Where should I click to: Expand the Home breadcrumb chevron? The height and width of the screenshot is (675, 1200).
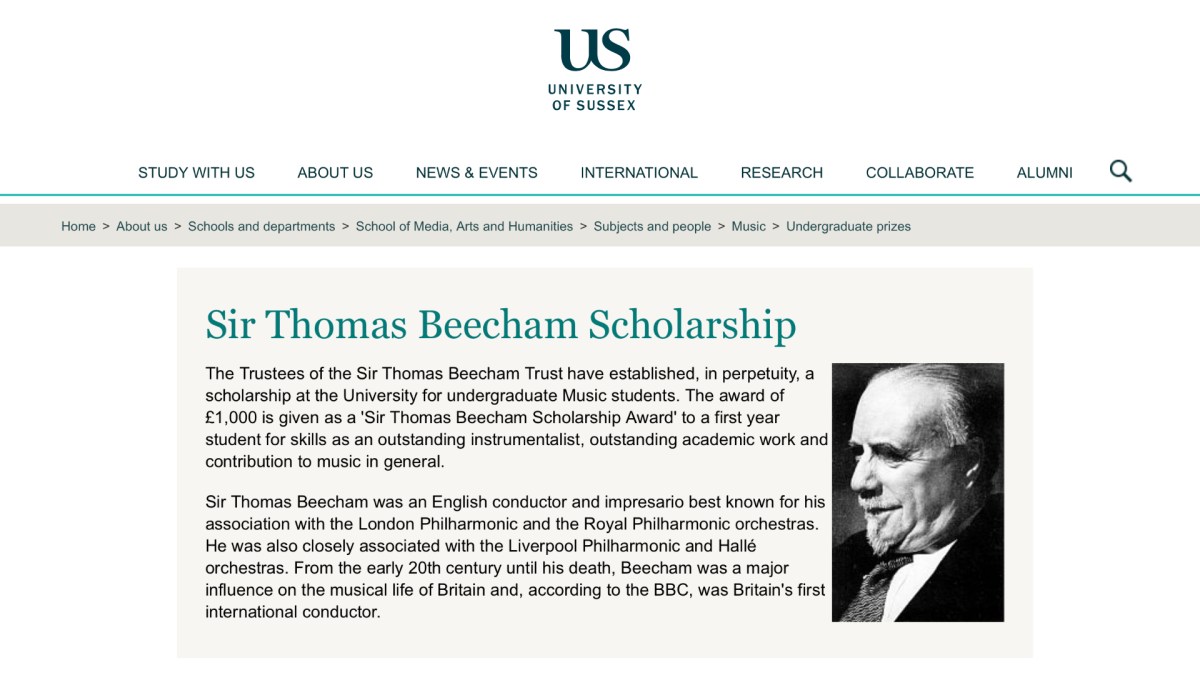pos(105,226)
